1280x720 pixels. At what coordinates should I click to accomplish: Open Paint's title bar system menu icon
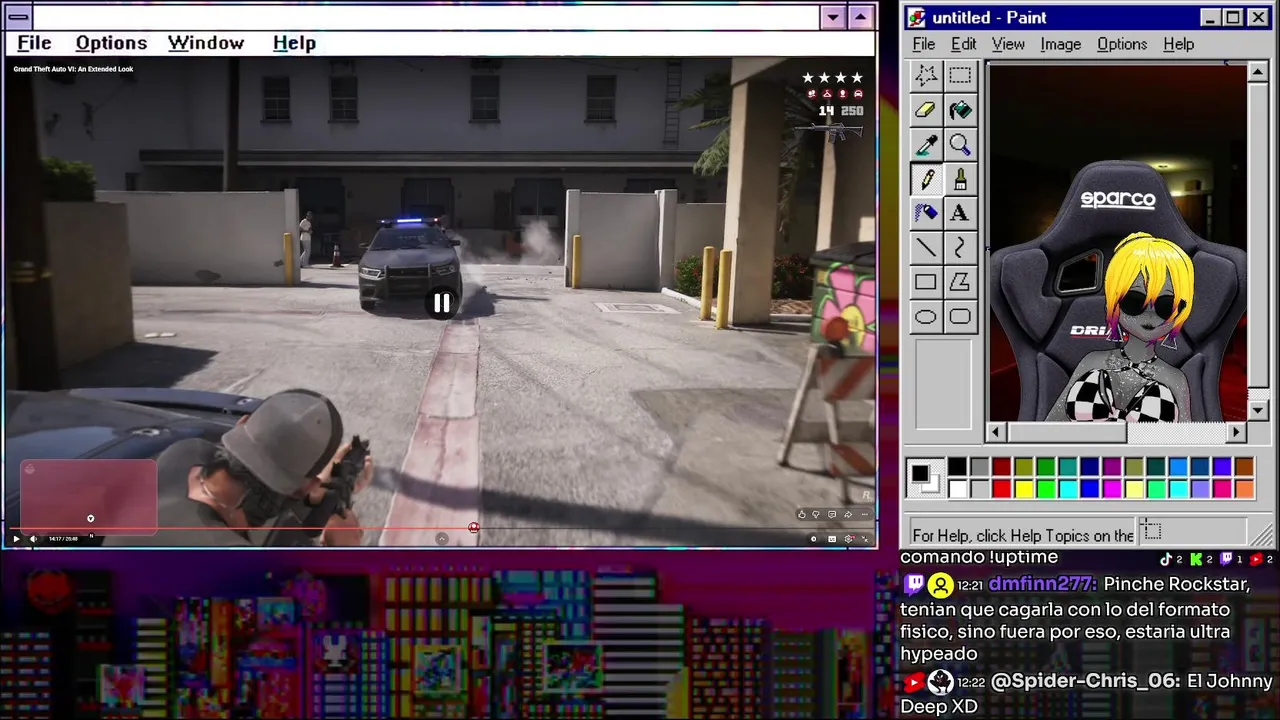917,18
